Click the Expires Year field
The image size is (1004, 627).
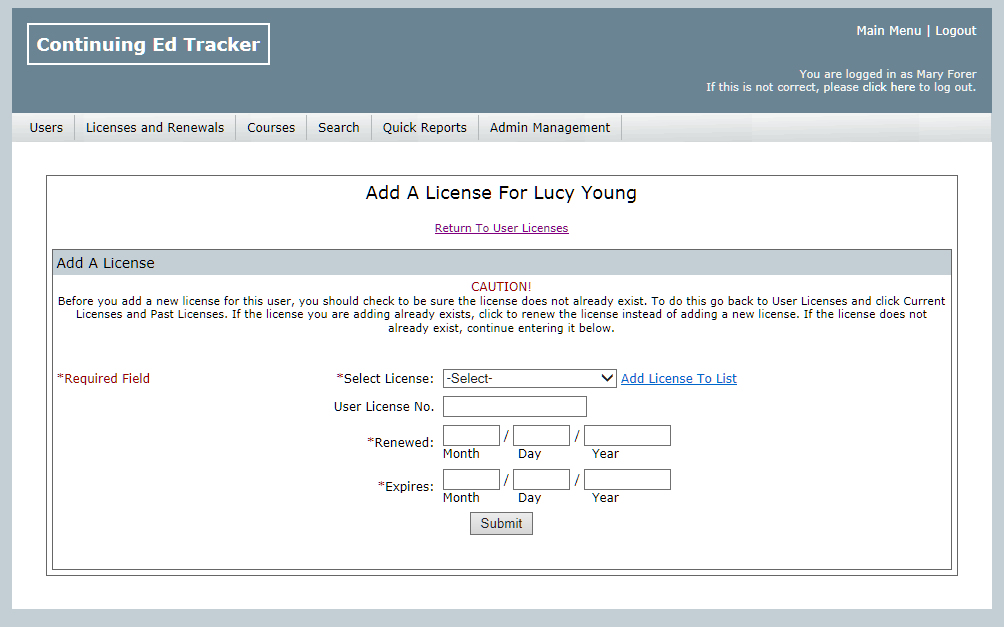[627, 480]
